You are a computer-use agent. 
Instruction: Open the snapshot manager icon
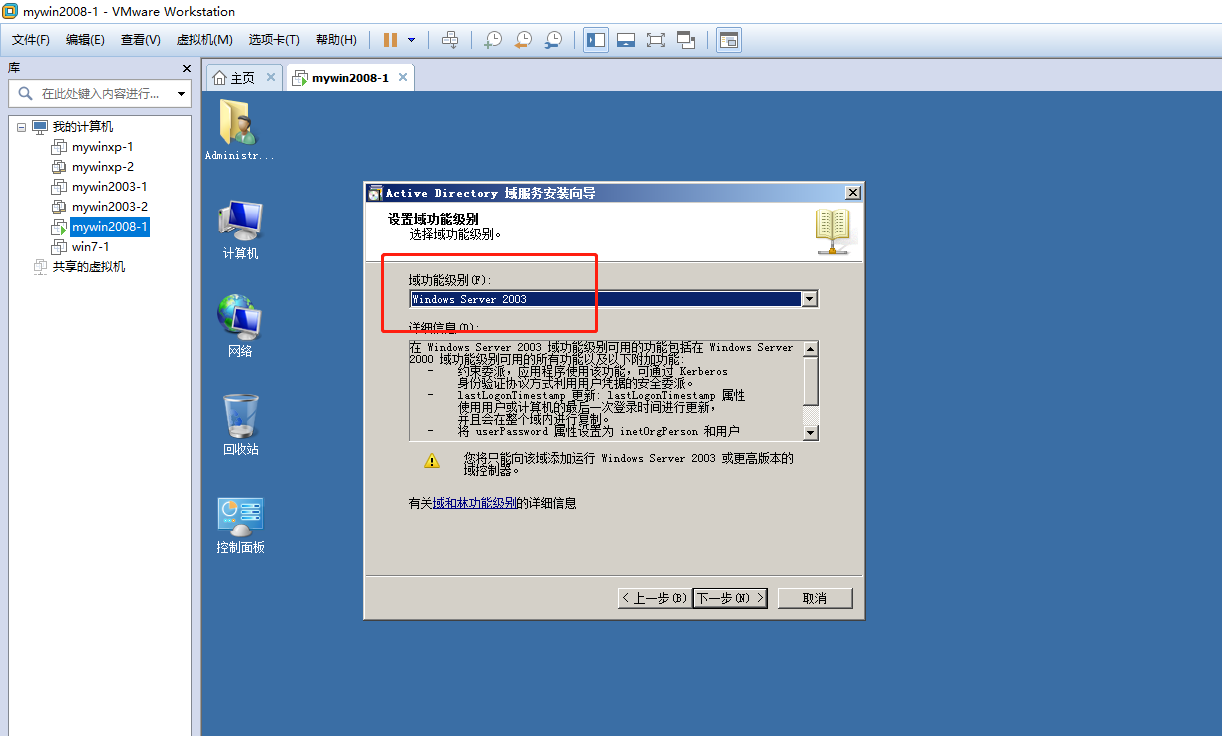pos(553,40)
